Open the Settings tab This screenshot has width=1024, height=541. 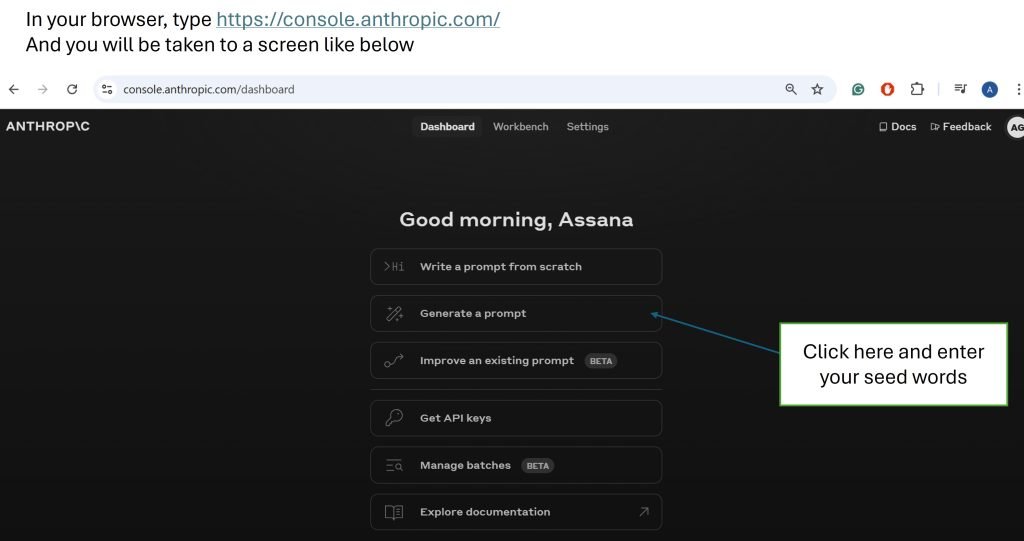tap(587, 127)
